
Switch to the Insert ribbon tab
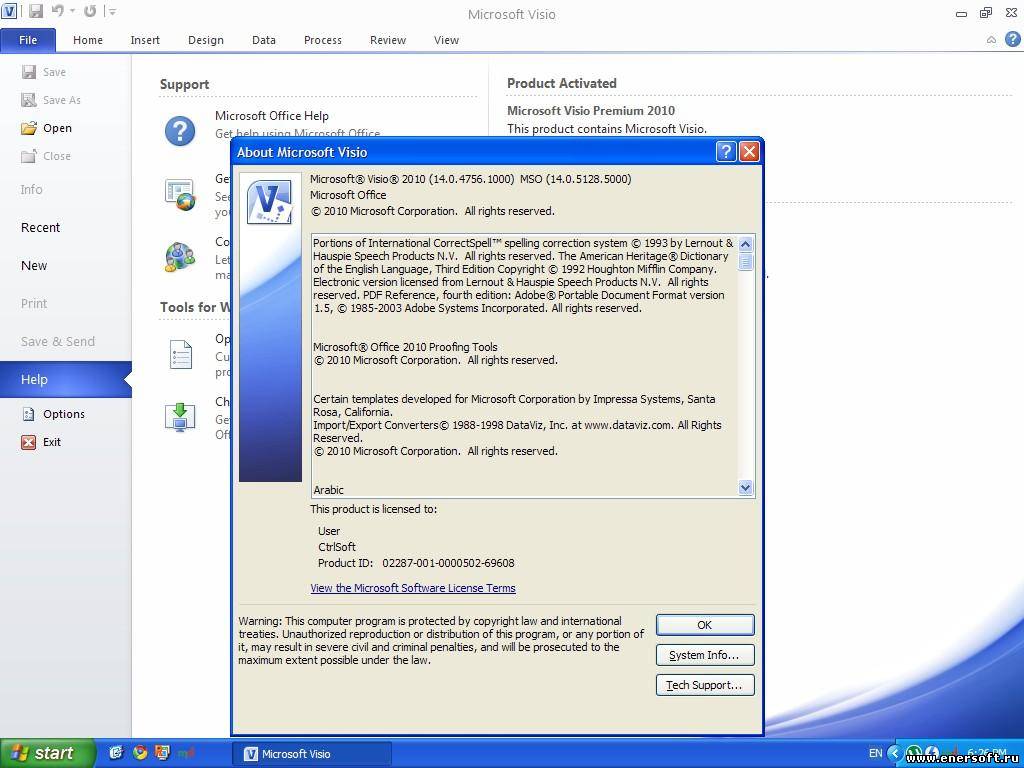tap(145, 40)
